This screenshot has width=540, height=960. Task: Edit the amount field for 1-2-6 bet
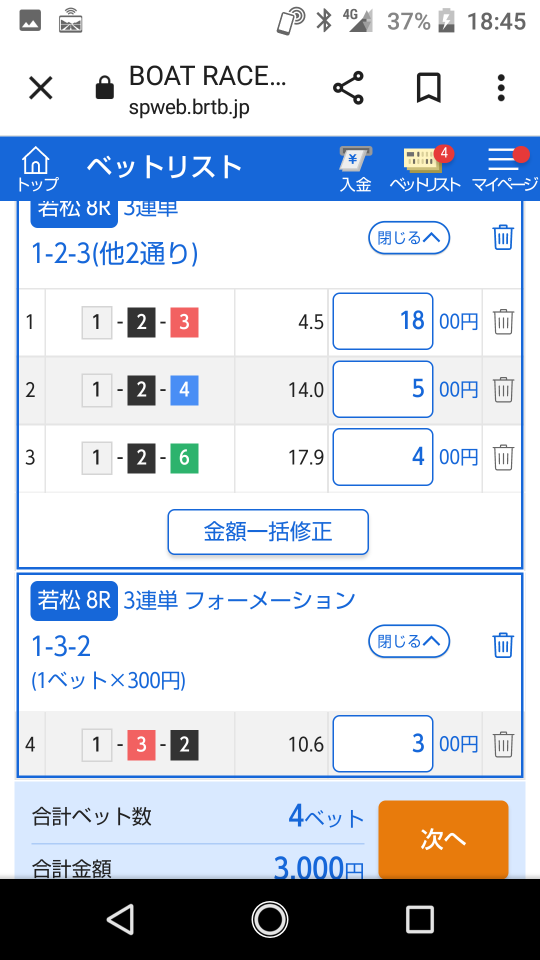383,457
